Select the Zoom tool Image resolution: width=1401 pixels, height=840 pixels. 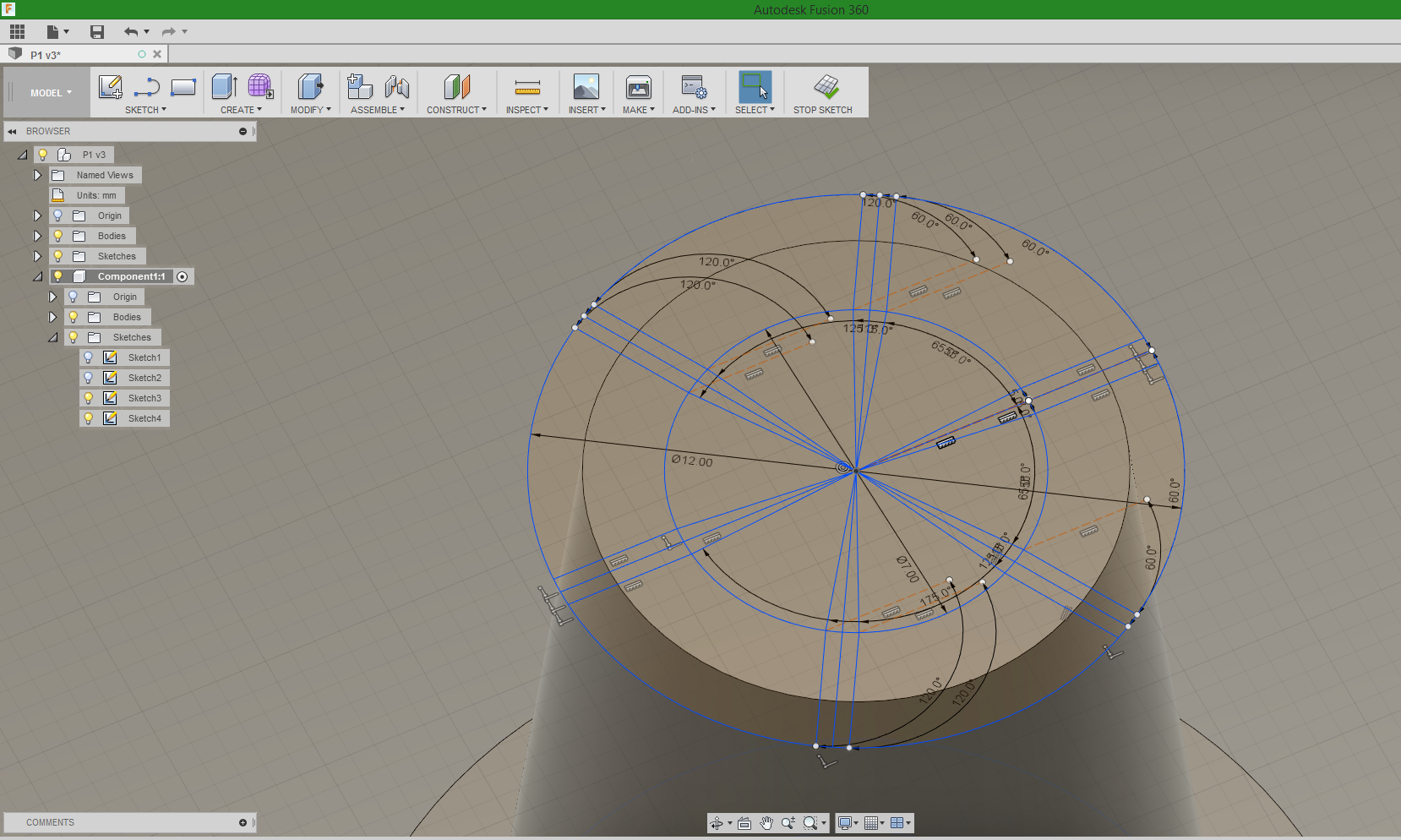[788, 823]
